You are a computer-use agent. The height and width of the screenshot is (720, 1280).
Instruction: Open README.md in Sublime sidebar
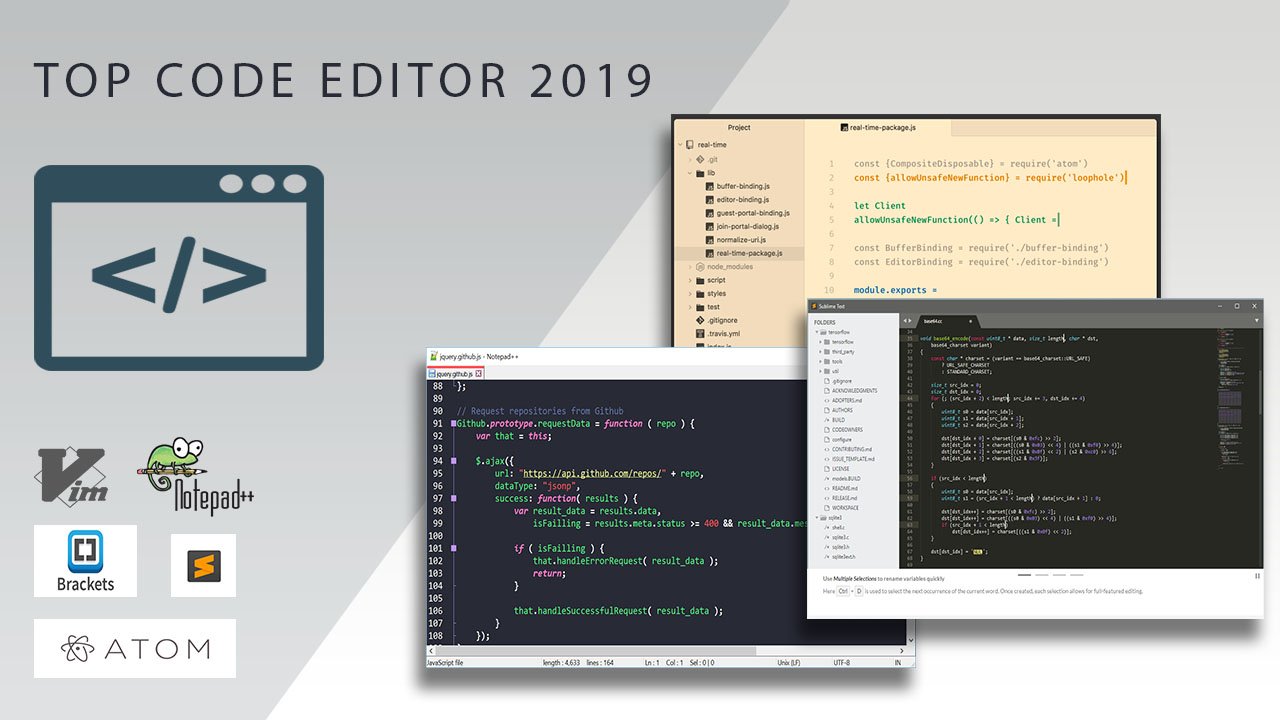tap(844, 488)
